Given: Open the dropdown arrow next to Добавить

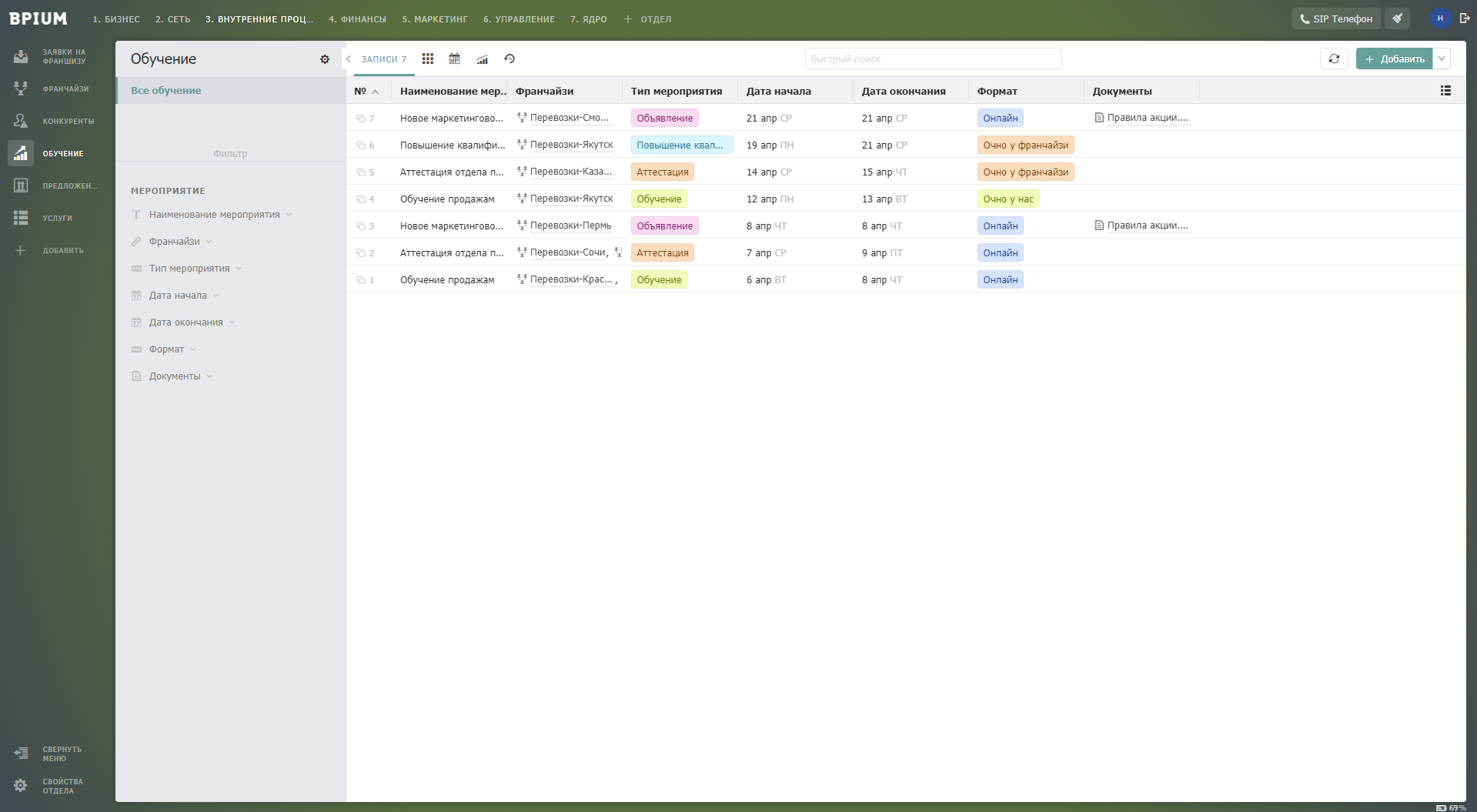Looking at the screenshot, I should [1442, 59].
